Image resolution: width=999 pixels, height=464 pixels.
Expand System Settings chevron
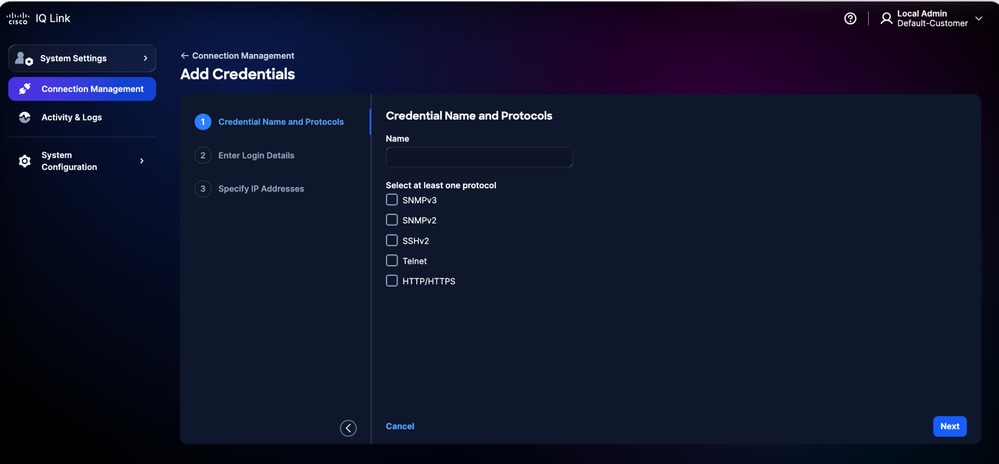pyautogui.click(x=145, y=59)
